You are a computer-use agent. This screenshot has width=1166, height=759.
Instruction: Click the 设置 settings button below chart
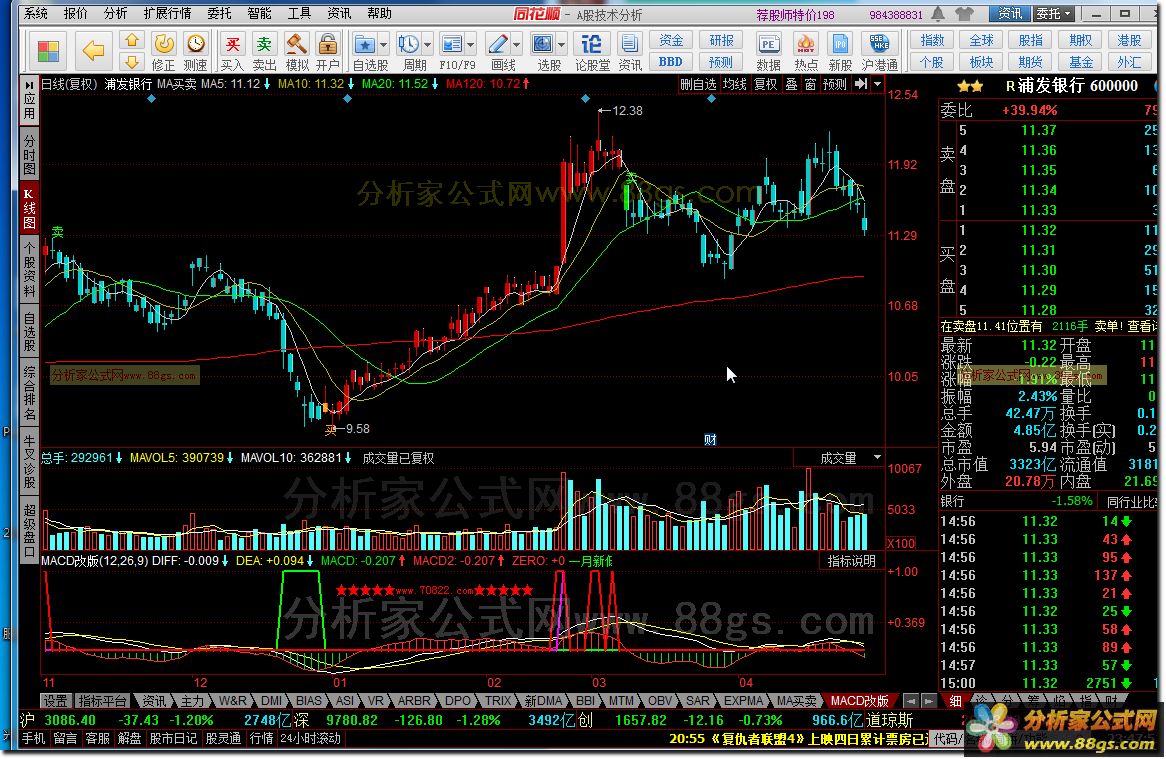(x=55, y=700)
